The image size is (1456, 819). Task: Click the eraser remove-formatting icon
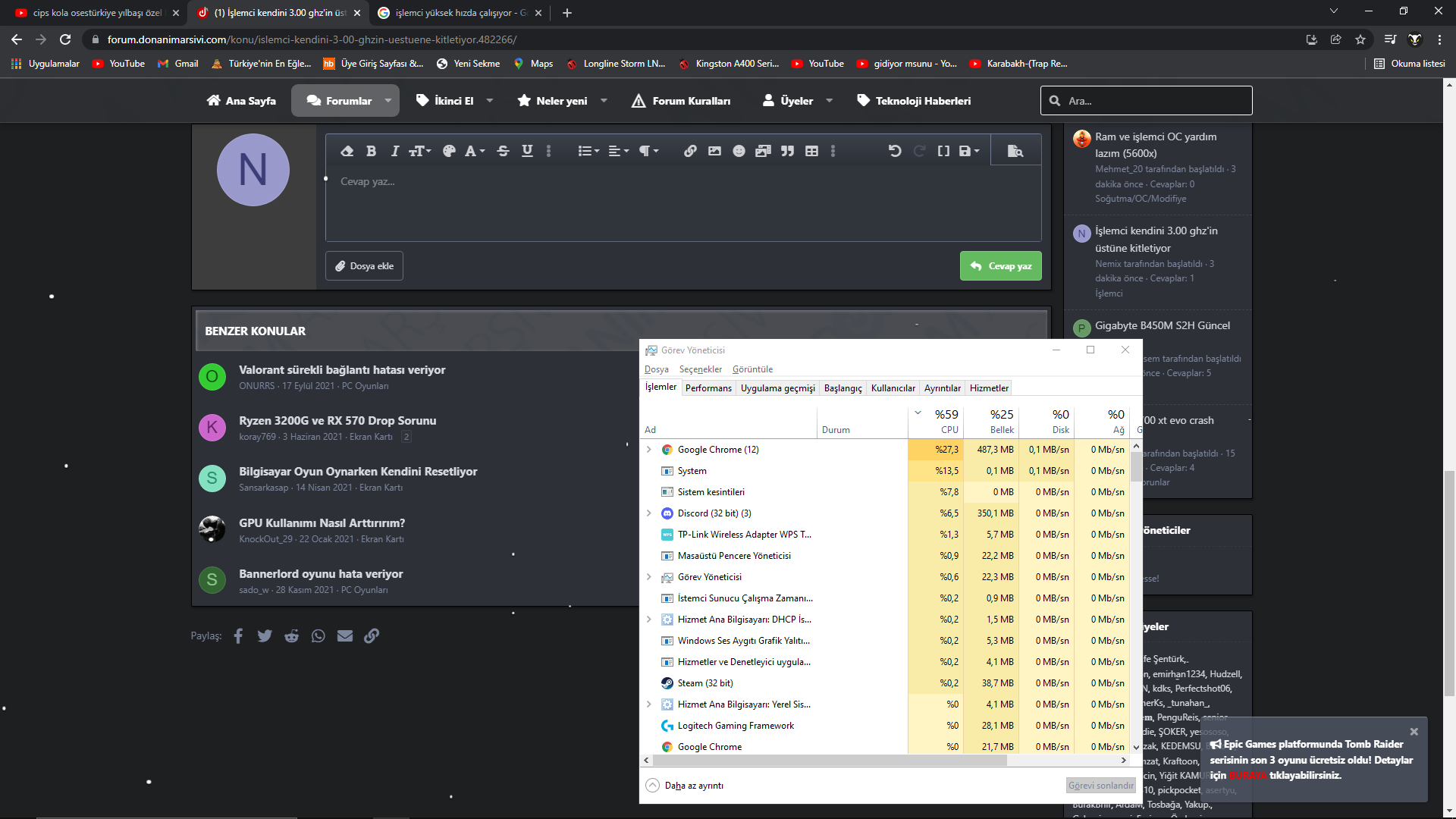coord(347,151)
